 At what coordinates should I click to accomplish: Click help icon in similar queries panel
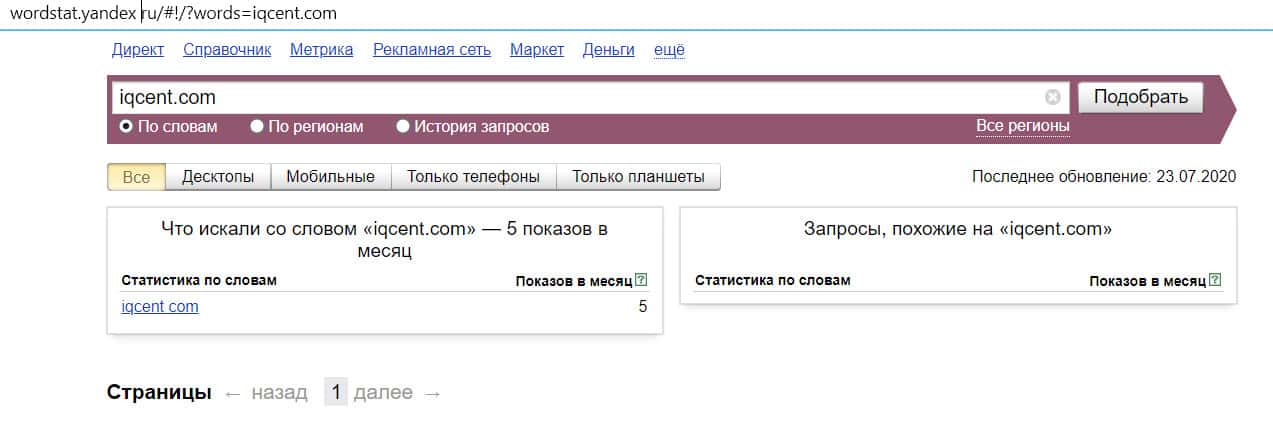click(x=1215, y=281)
